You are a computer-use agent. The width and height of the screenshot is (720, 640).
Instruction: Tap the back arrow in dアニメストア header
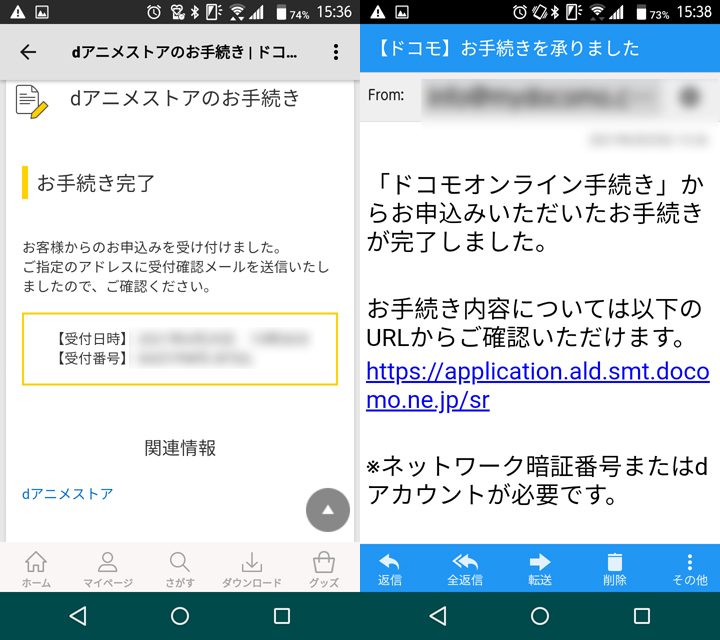(28, 52)
